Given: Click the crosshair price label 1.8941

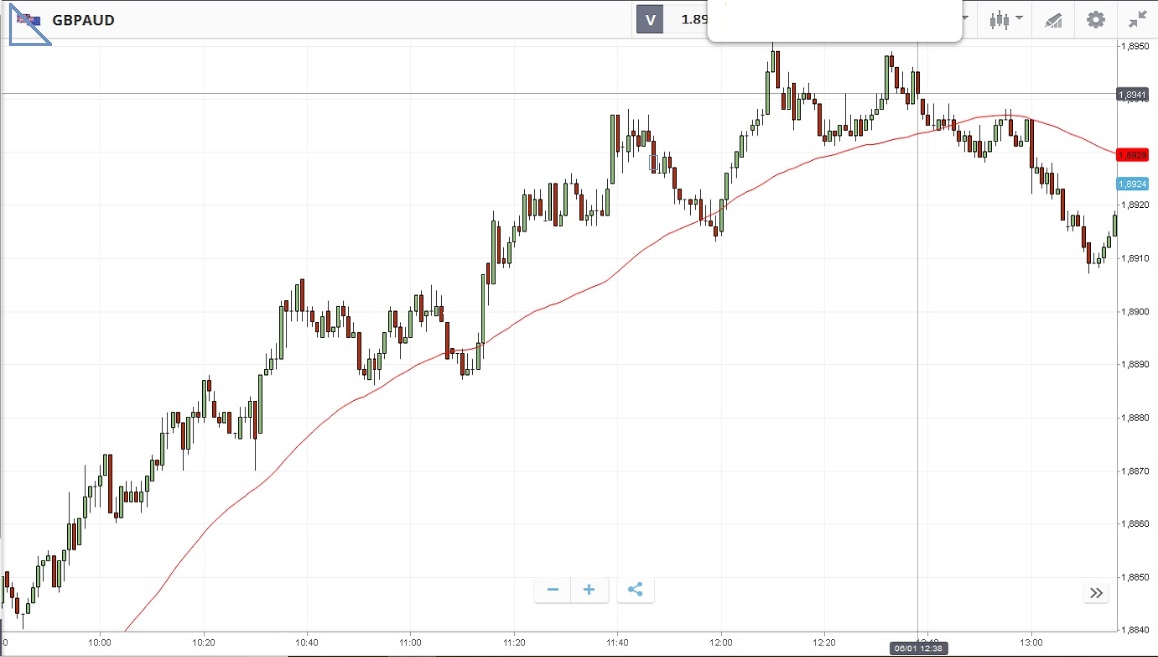Looking at the screenshot, I should 1133,95.
